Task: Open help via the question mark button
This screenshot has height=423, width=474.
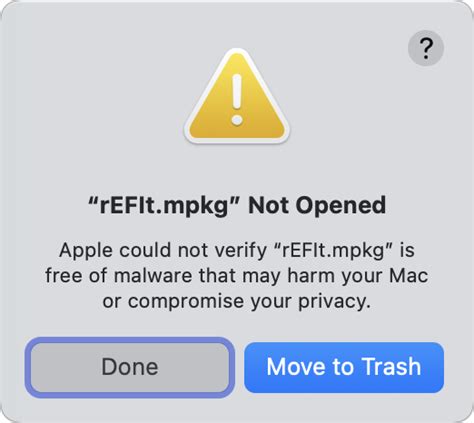Action: tap(426, 48)
